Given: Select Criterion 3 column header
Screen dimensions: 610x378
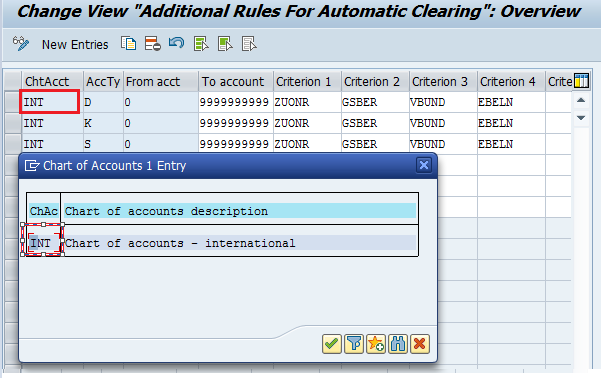Looking at the screenshot, I should [443, 81].
